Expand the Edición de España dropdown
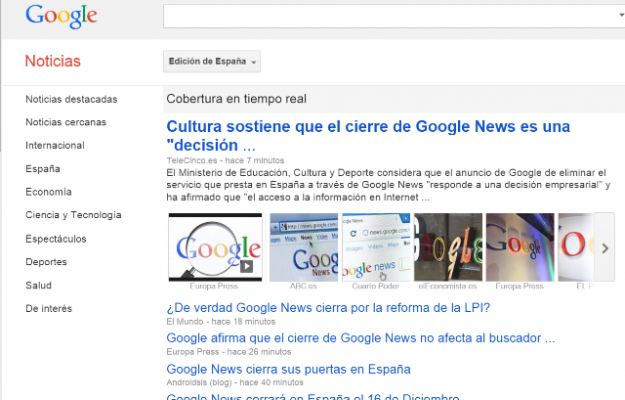625x400 pixels. [212, 61]
